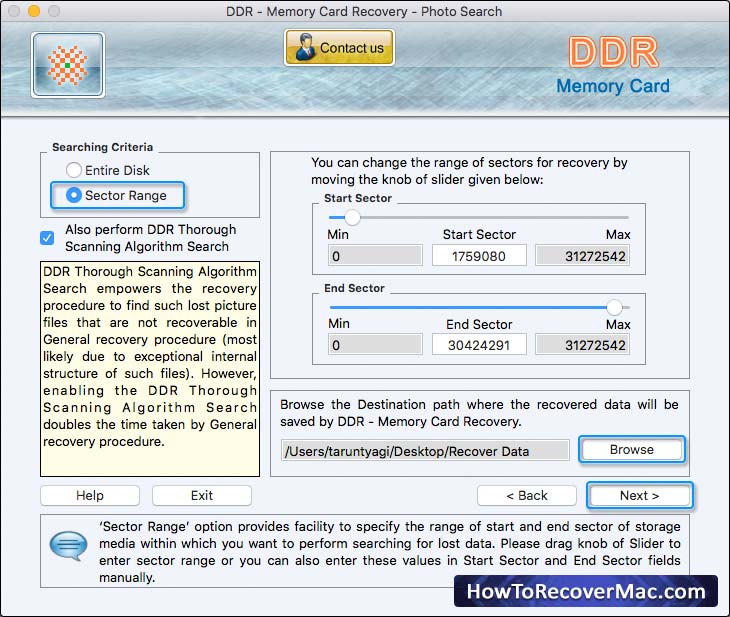730x617 pixels.
Task: Click the Start Sector Max field 31272542
Action: click(582, 256)
